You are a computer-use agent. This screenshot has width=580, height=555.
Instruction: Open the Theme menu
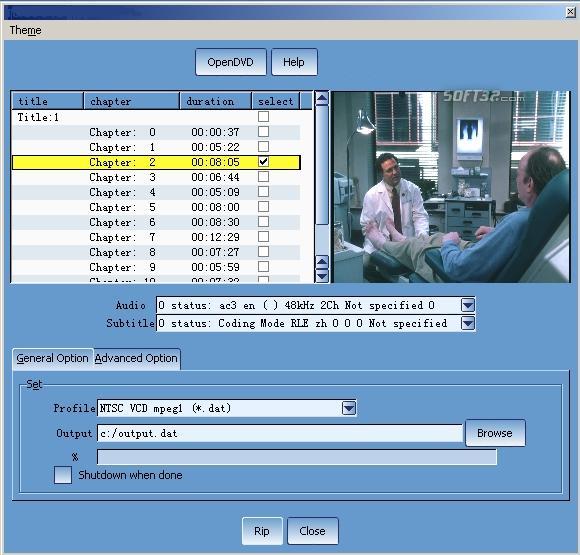pos(26,30)
